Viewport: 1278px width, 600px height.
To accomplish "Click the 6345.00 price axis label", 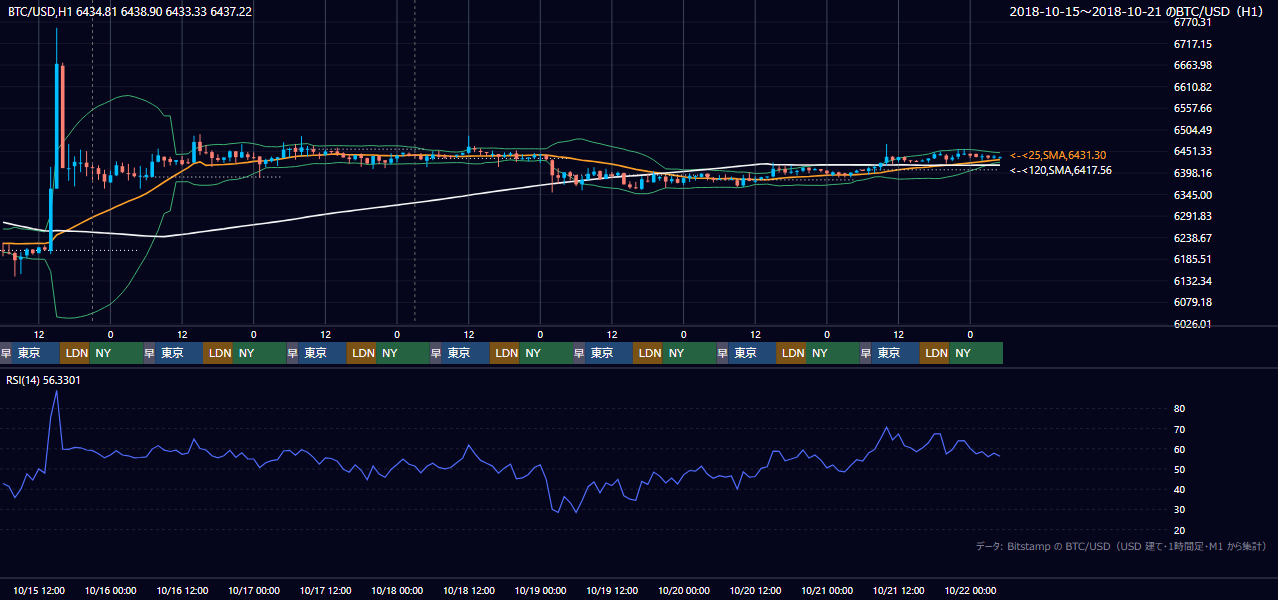I will [1193, 195].
